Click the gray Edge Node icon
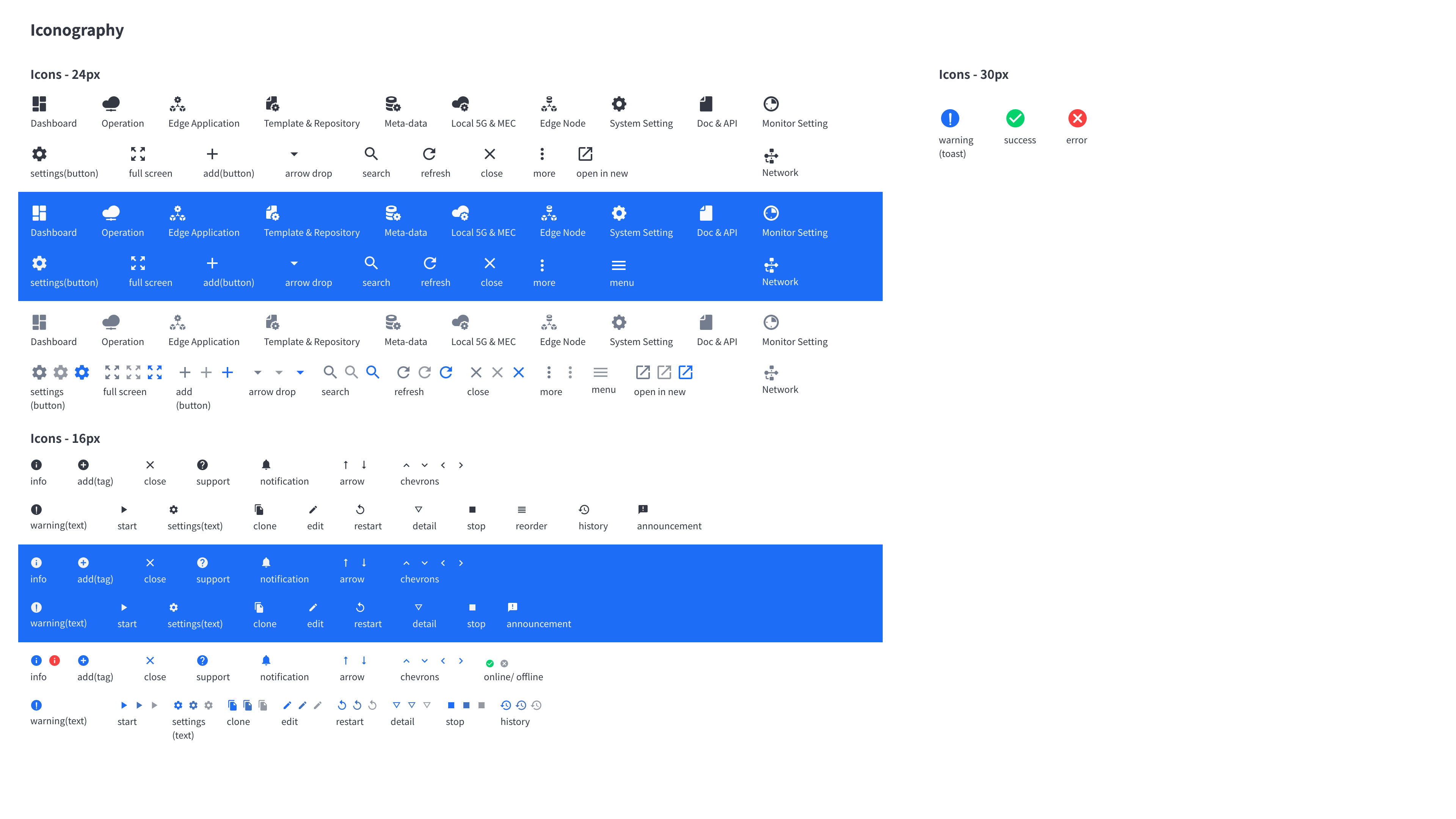1456x819 pixels. click(x=549, y=322)
